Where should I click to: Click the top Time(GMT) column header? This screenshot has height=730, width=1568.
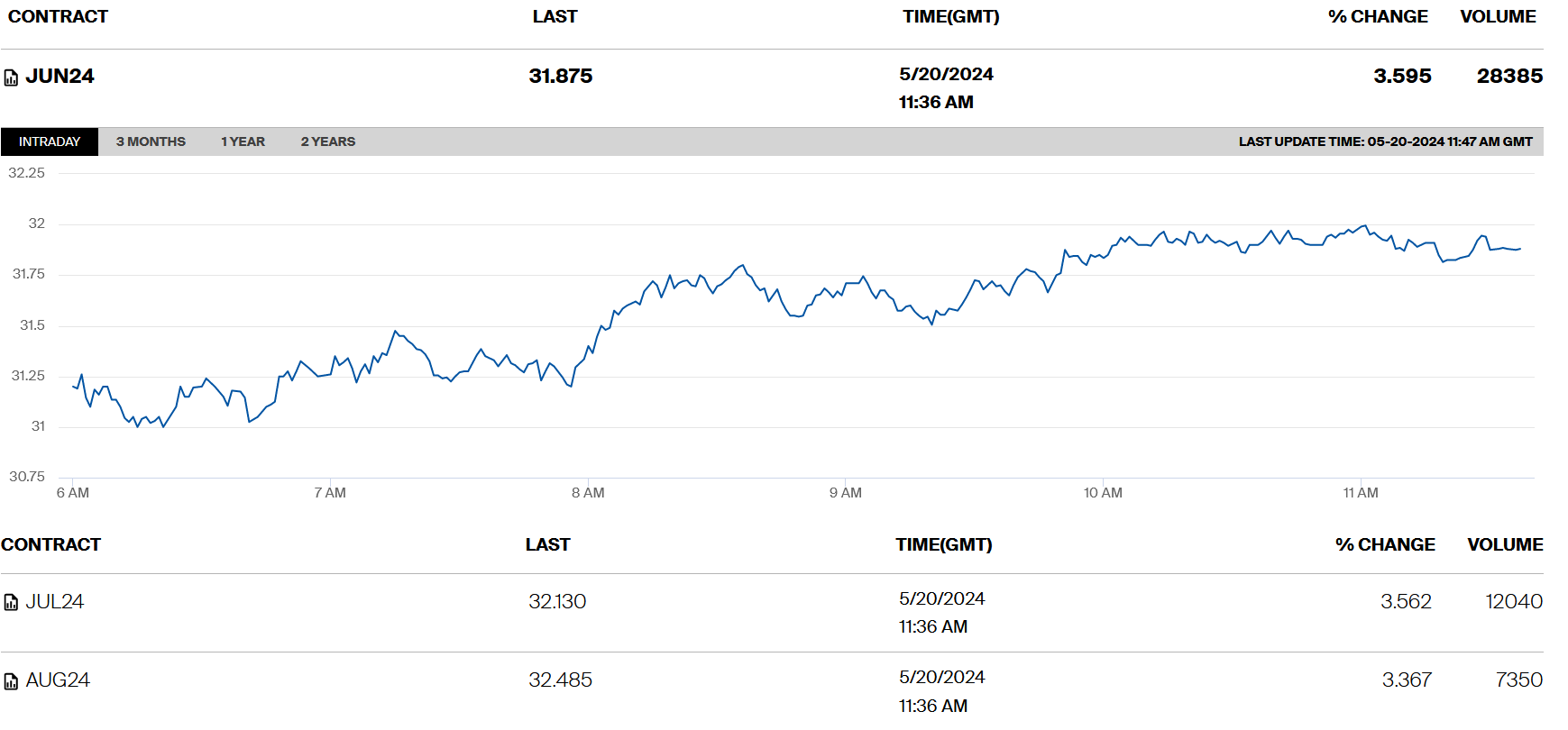(x=950, y=17)
